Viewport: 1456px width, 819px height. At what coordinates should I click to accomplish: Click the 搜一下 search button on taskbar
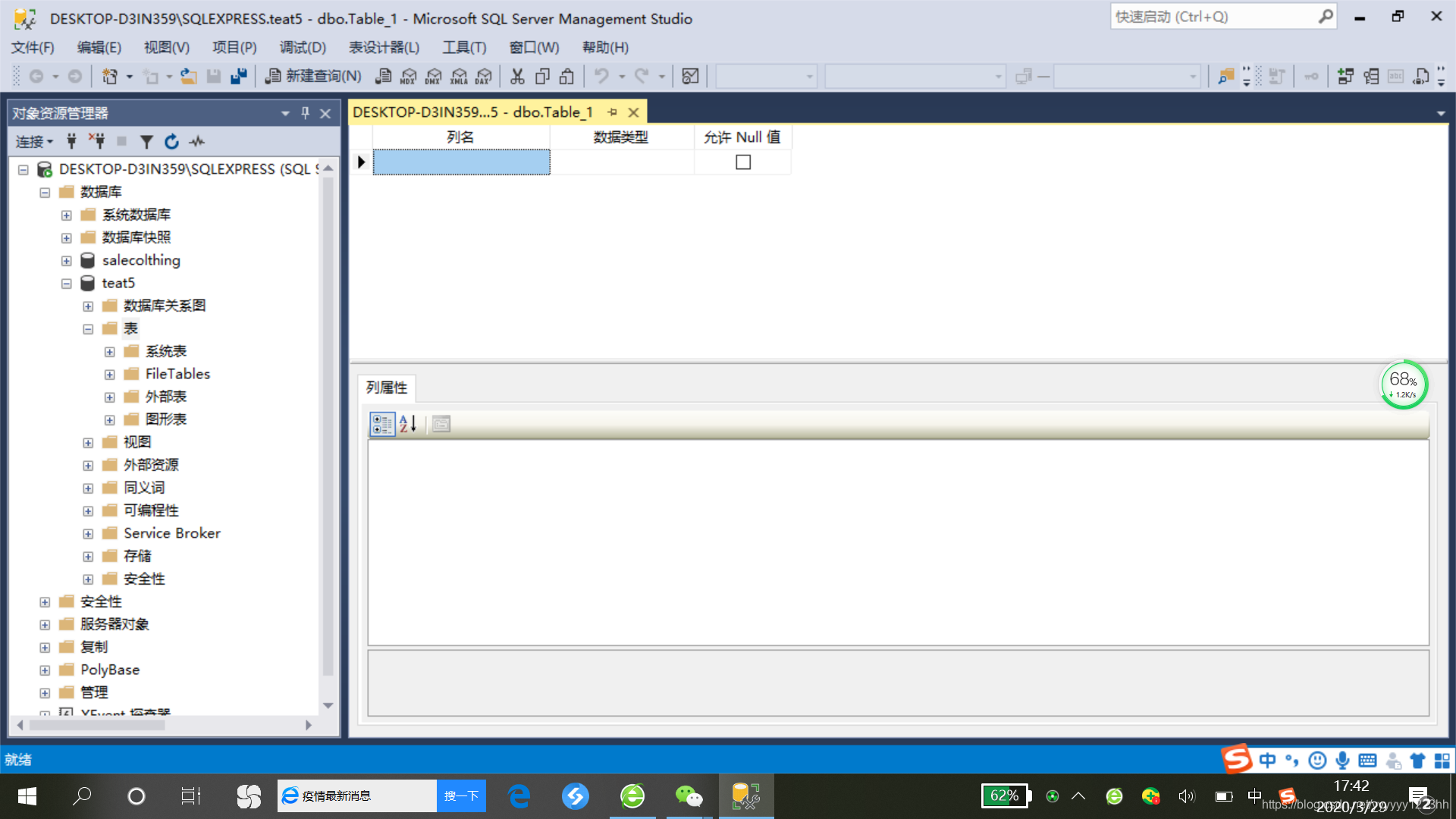click(461, 795)
